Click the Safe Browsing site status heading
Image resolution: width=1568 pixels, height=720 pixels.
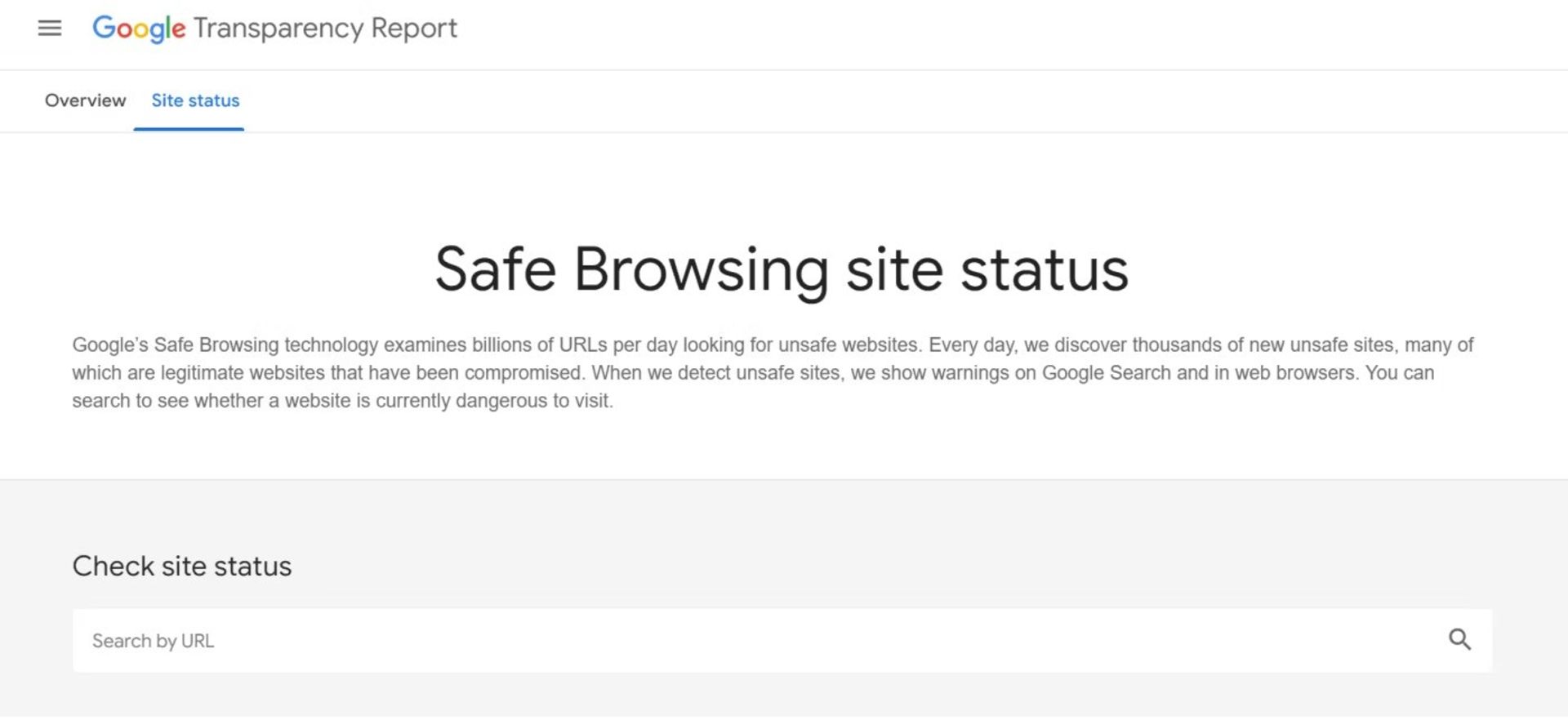coord(782,269)
